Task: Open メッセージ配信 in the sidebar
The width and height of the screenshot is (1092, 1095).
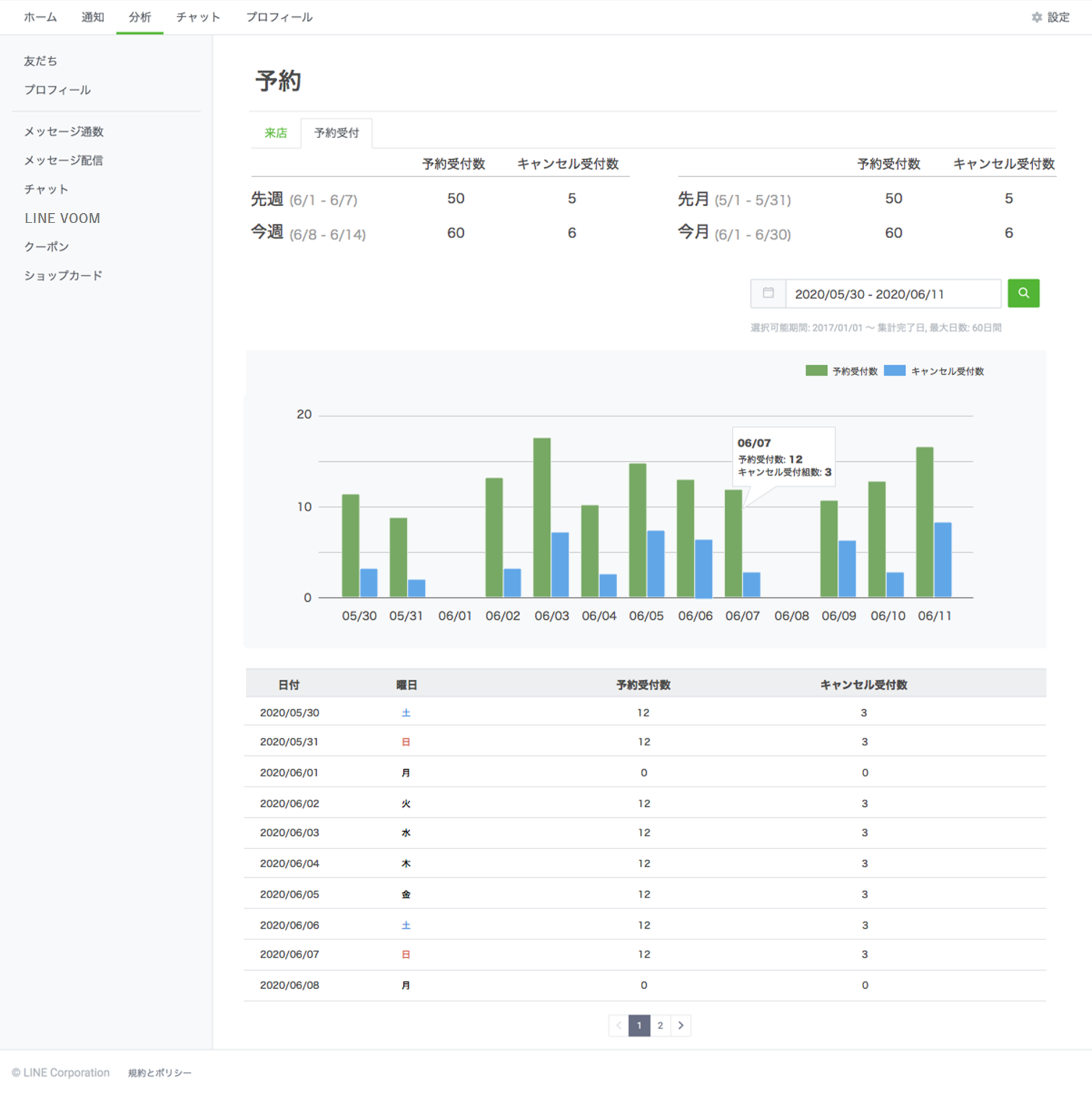Action: 63,160
